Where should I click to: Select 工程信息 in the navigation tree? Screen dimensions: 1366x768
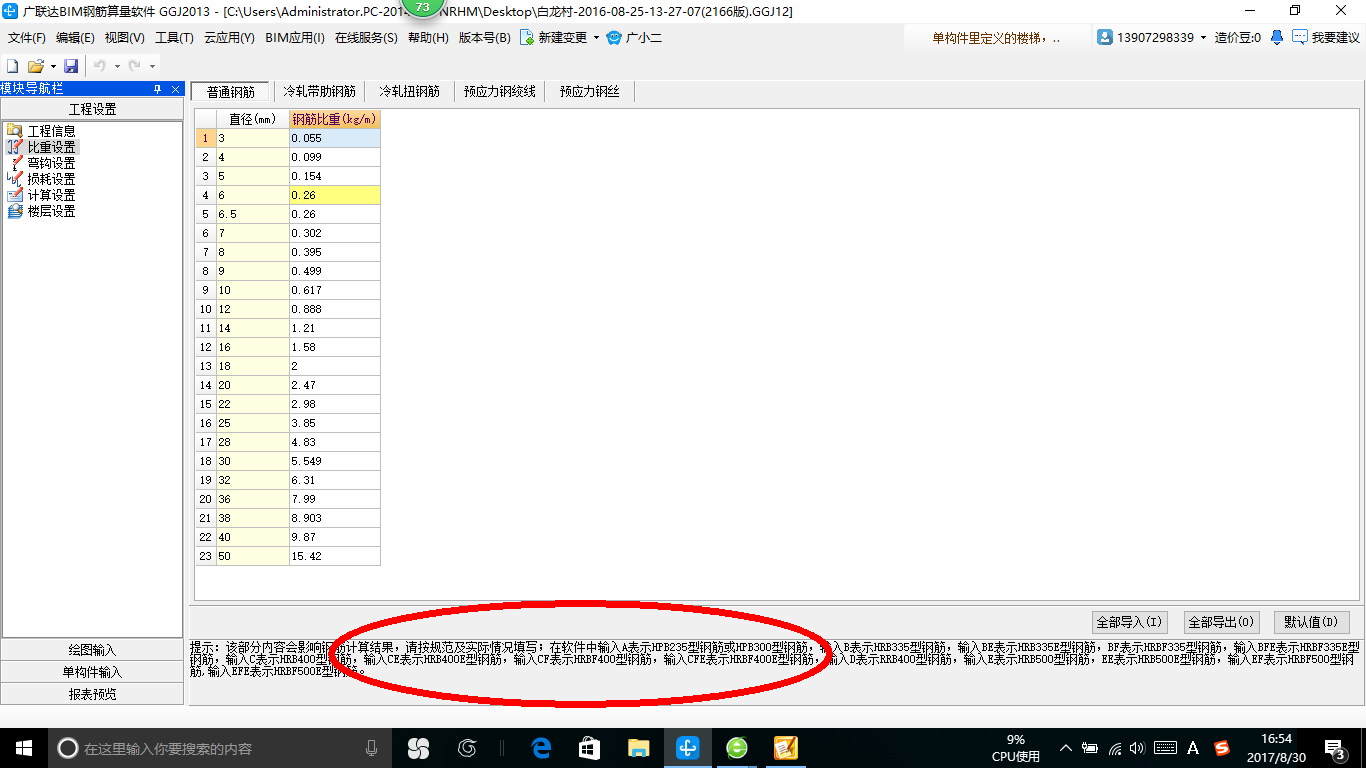(x=51, y=131)
